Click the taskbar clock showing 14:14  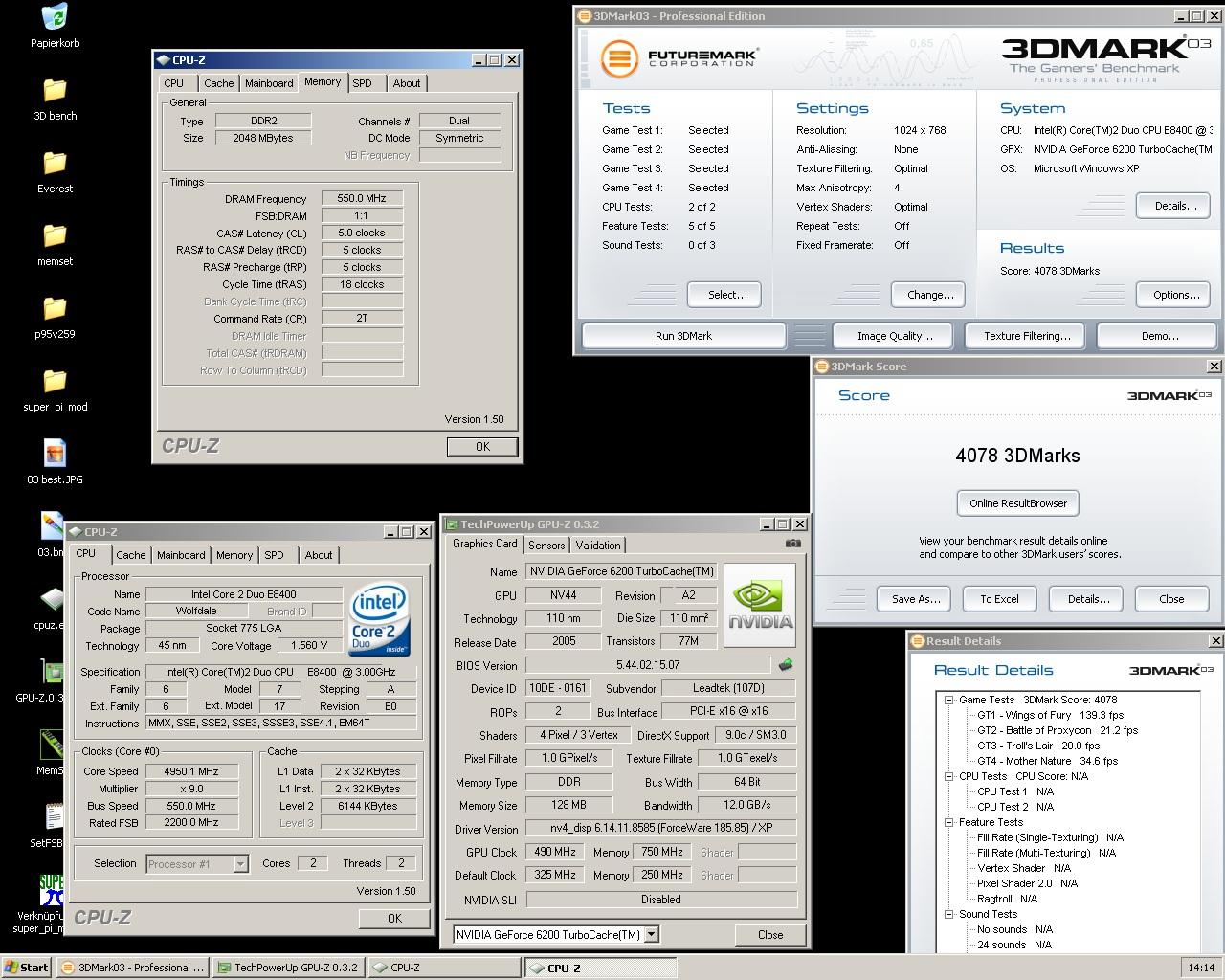(1201, 968)
